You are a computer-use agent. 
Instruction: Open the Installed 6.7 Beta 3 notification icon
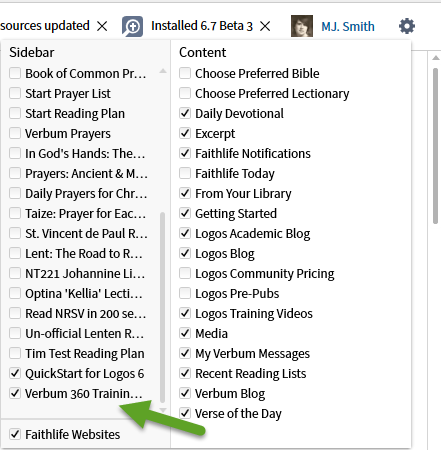(132, 26)
